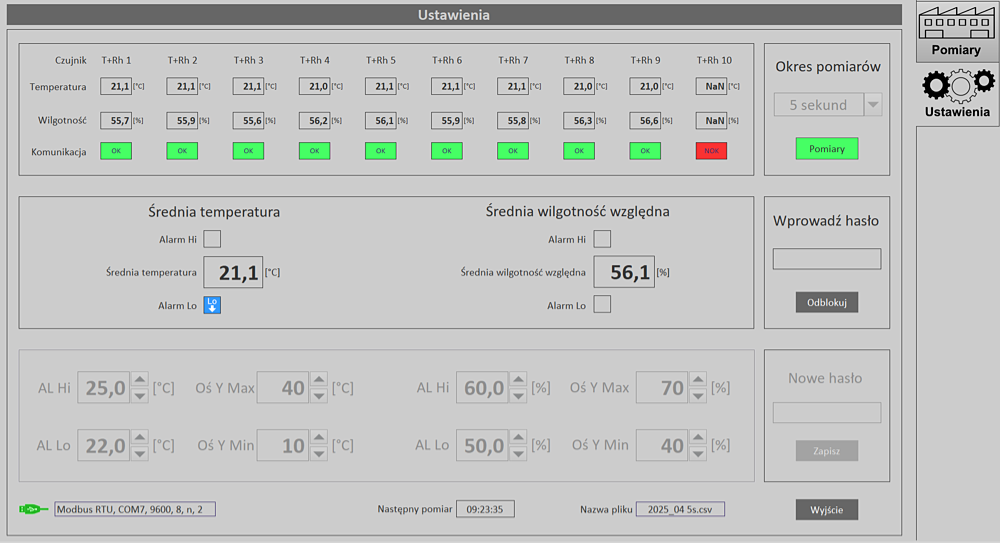Decrease the temperature Oś Y Min value
The image size is (1000, 543).
pyautogui.click(x=318, y=453)
